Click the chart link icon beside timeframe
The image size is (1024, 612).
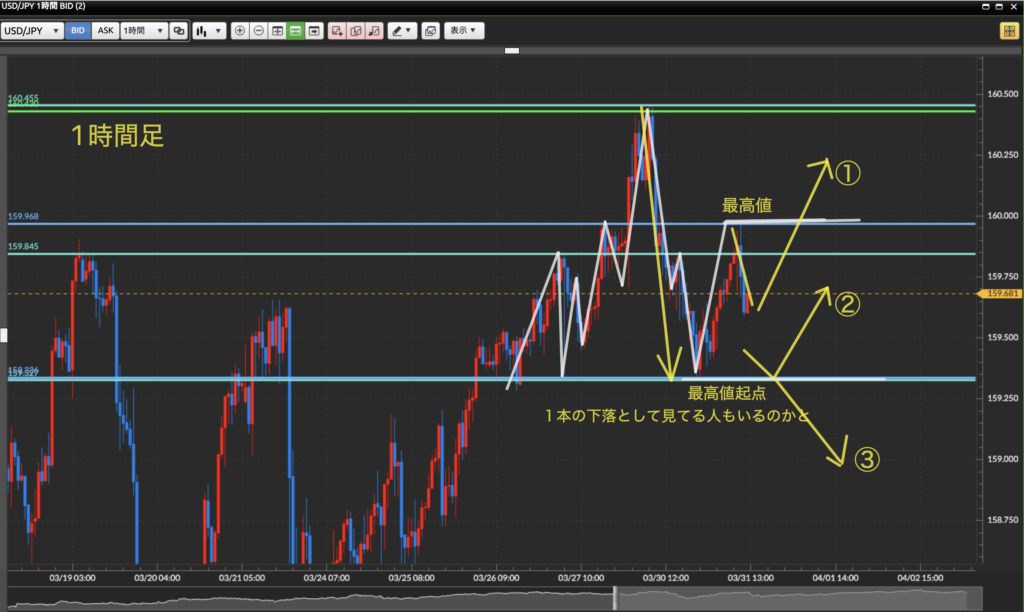179,31
